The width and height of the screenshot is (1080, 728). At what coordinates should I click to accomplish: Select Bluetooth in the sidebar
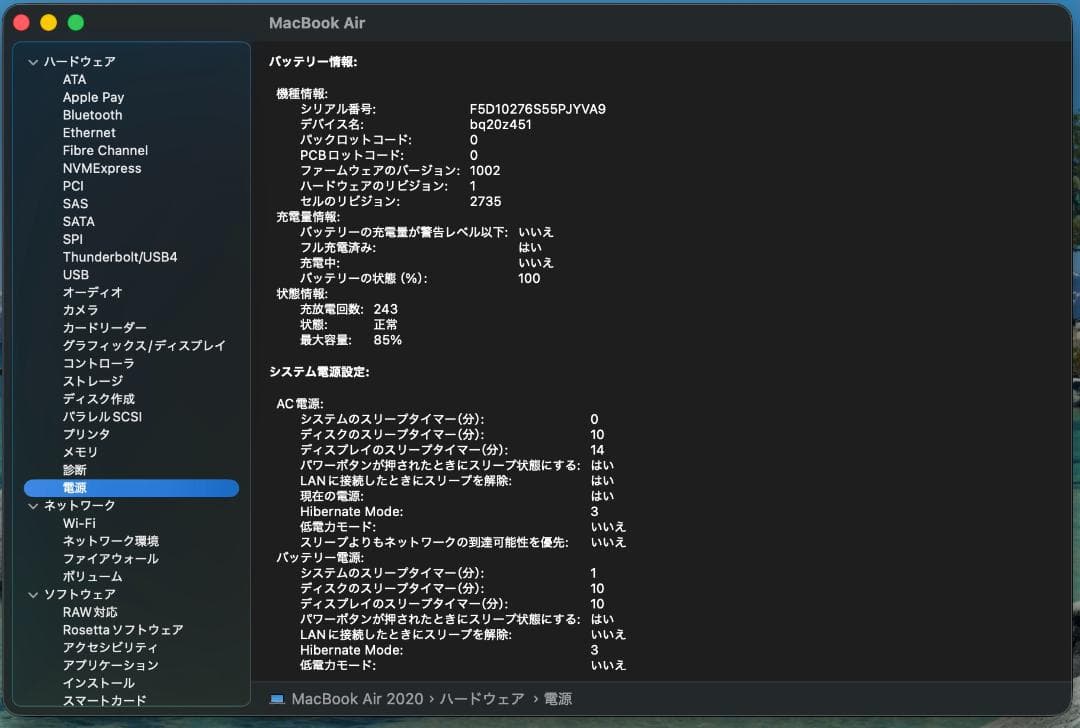click(x=92, y=115)
